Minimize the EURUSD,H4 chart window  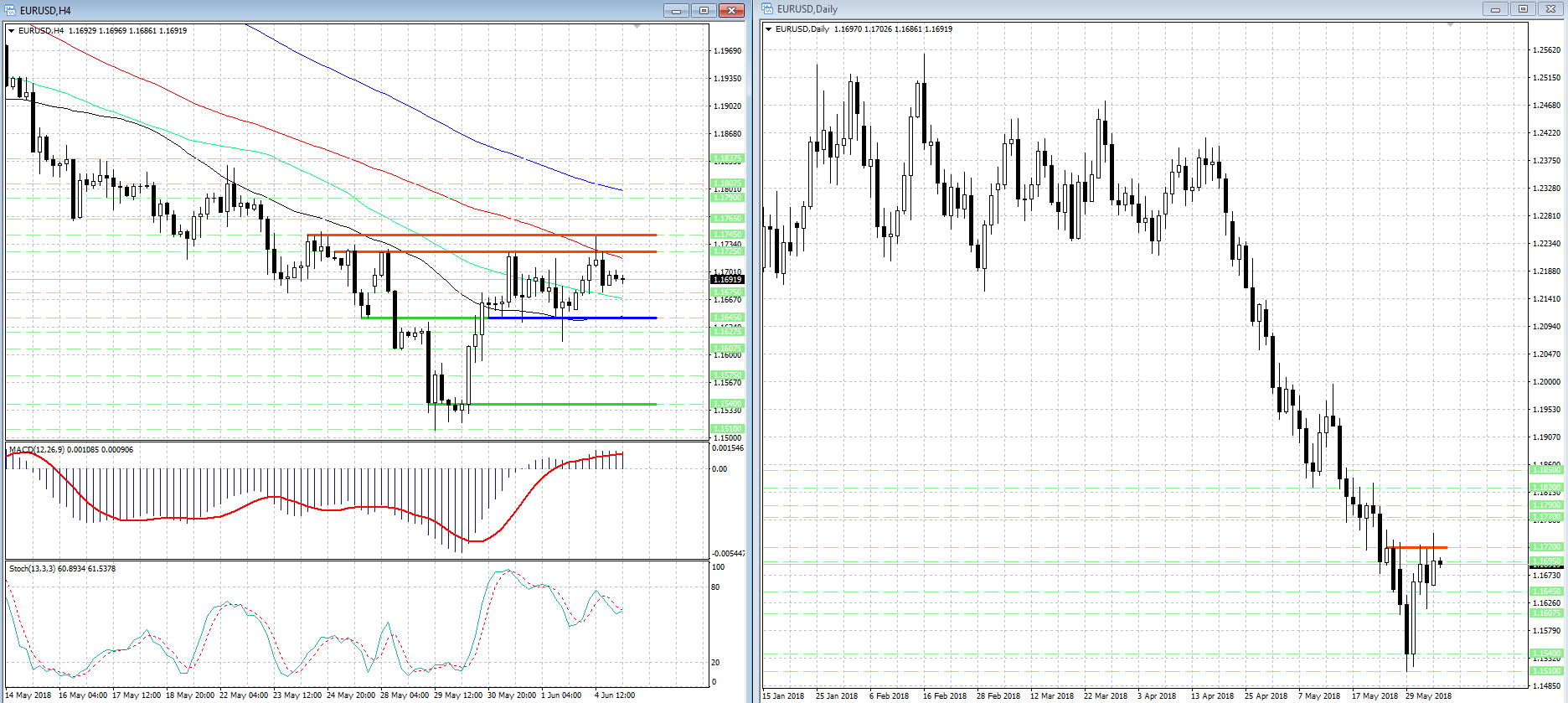pyautogui.click(x=676, y=10)
